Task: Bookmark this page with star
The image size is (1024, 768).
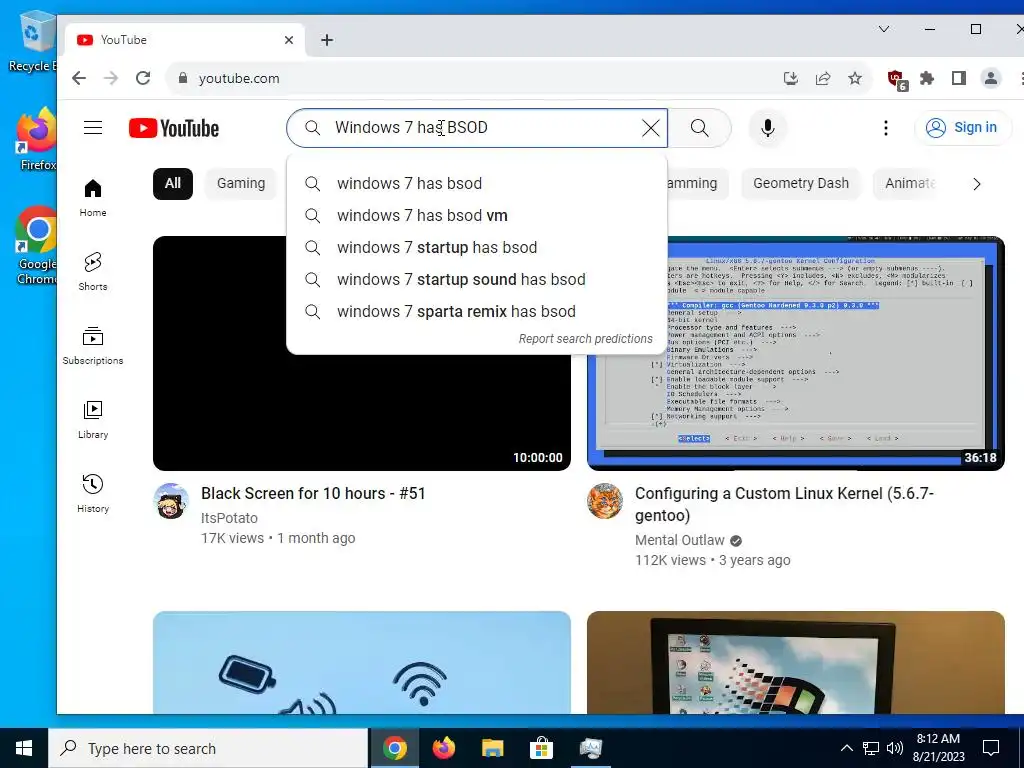Action: click(855, 78)
